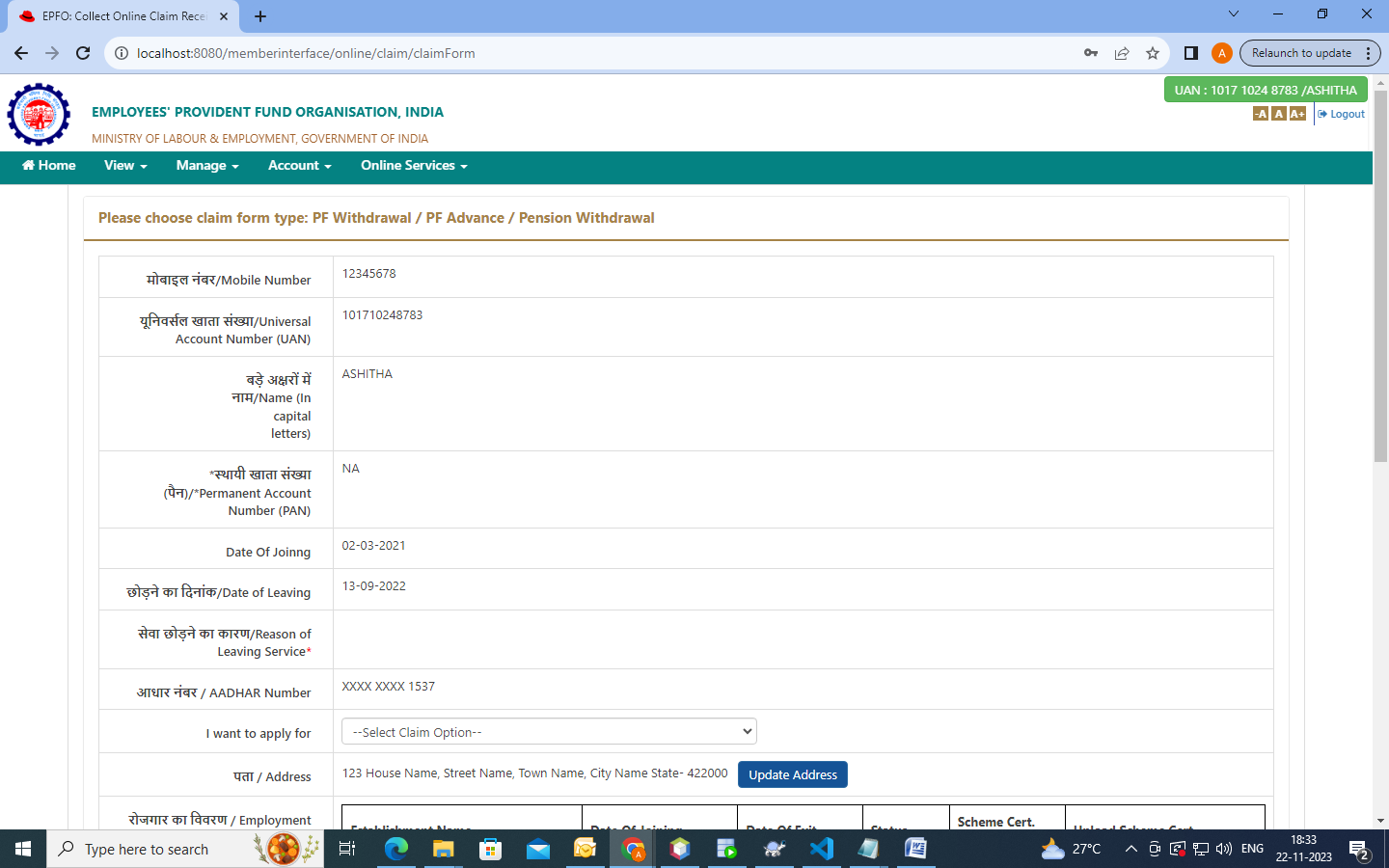Open the Chrome profile avatar

1222,53
